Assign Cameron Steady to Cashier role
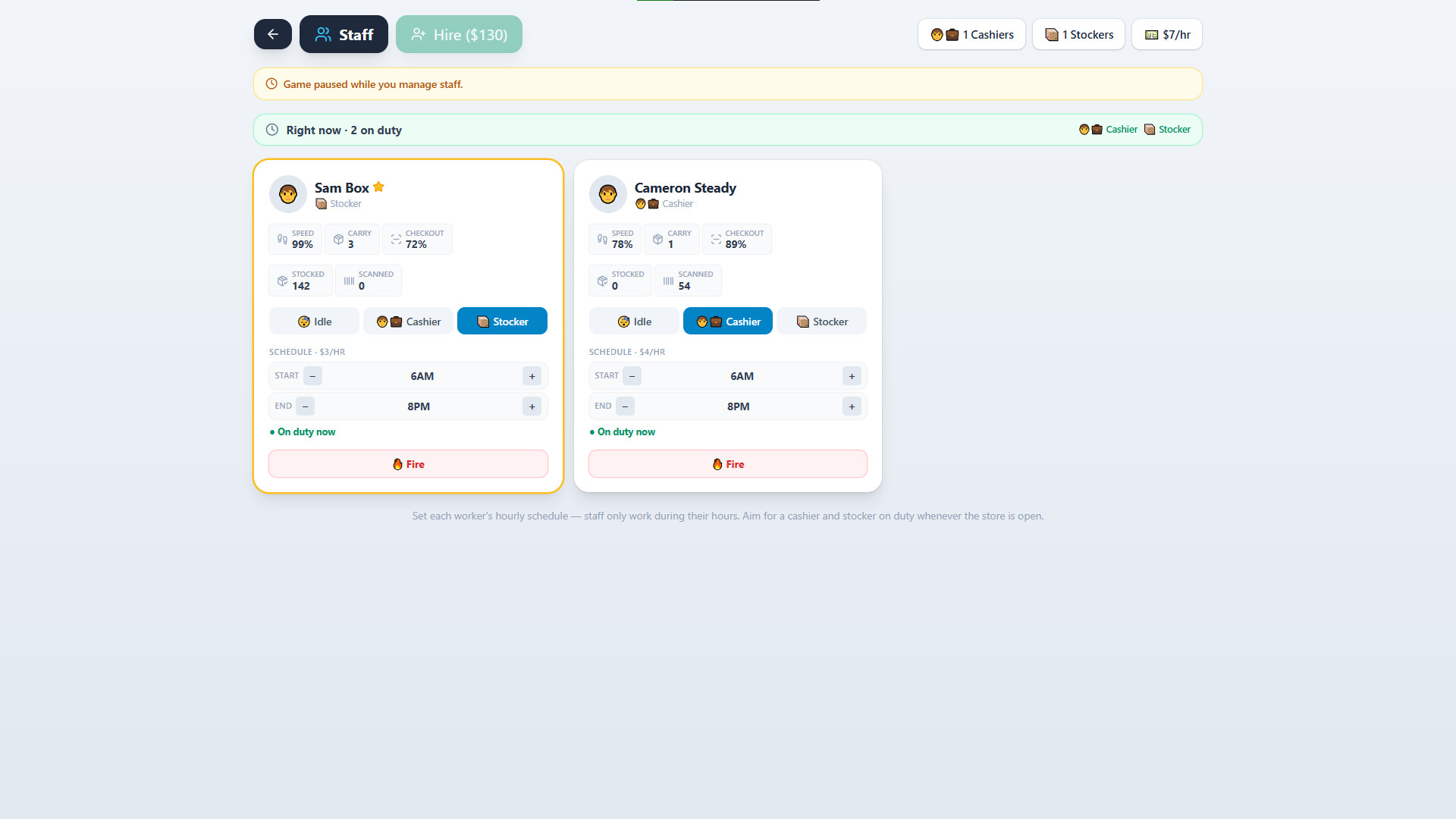The width and height of the screenshot is (1456, 819). [x=728, y=321]
